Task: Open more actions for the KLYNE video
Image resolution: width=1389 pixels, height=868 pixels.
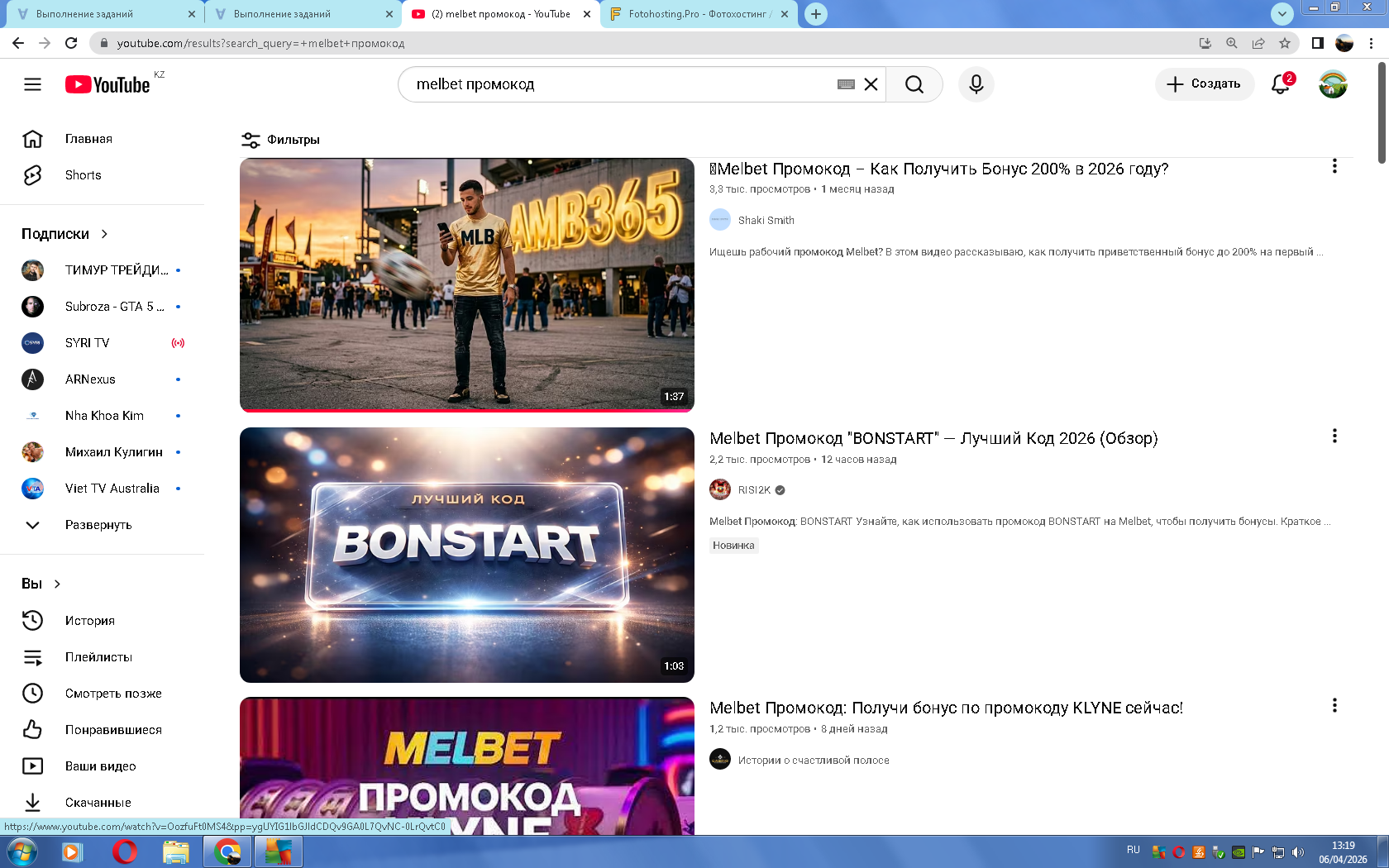Action: point(1334,705)
